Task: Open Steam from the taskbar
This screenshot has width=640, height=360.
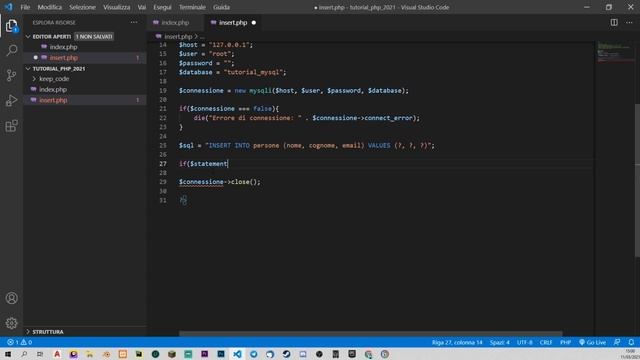Action: click(287, 354)
